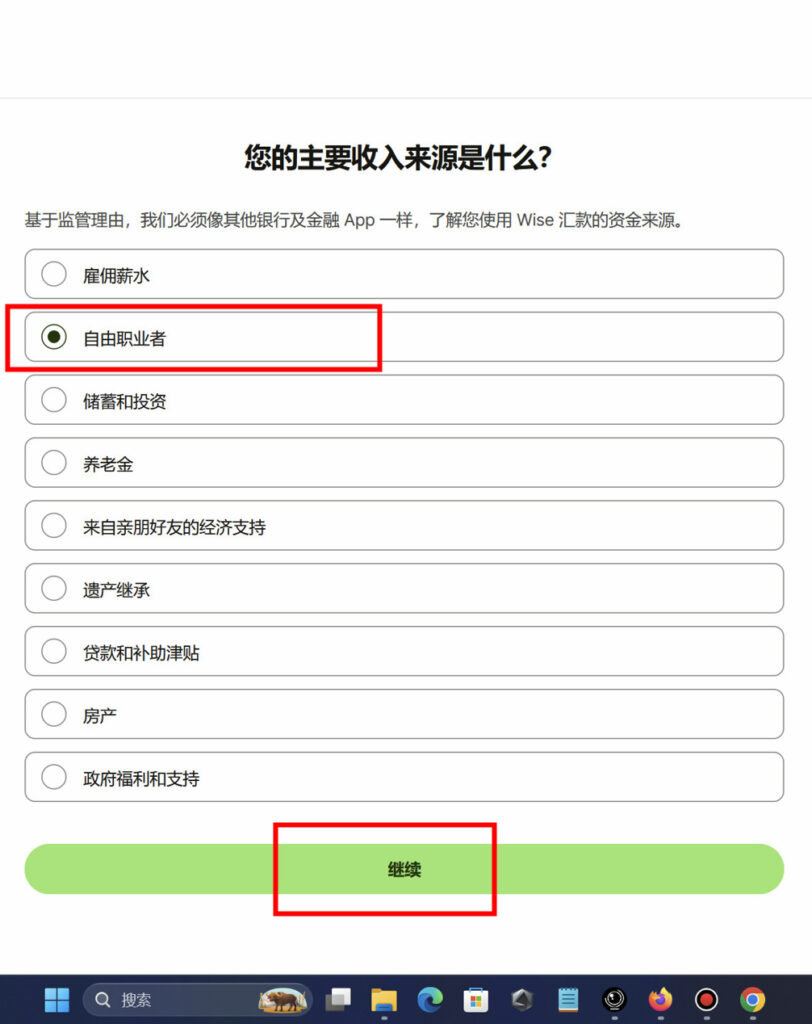
Task: Select the 贷款和补助津贴 option
Action: [x=54, y=652]
